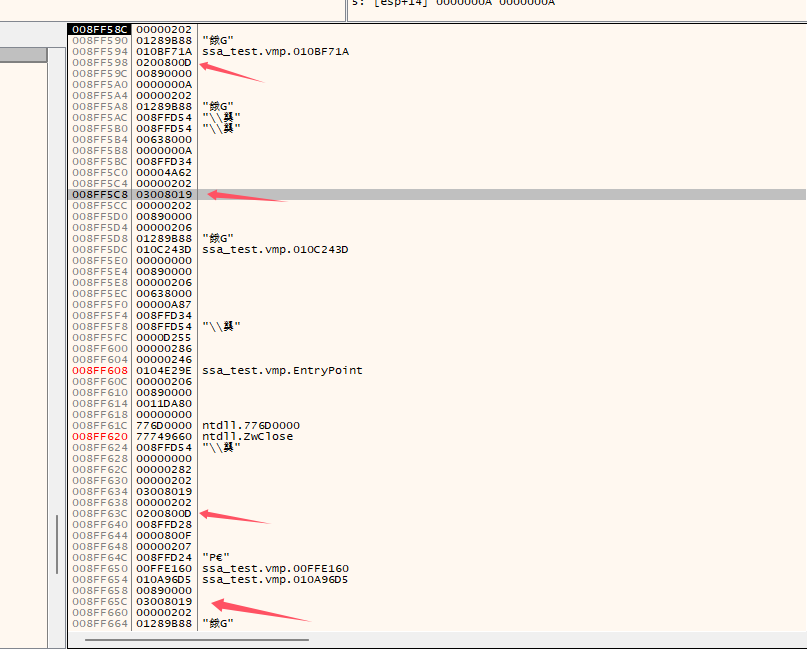This screenshot has width=807, height=649.
Task: Click stack address 008FF5F4
Action: pyautogui.click(x=99, y=315)
